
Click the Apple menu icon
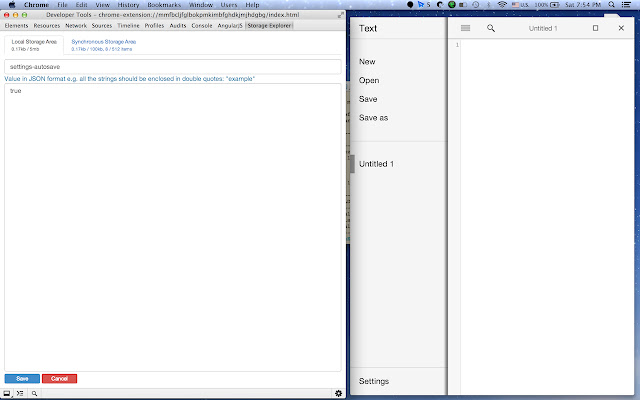(x=12, y=4)
